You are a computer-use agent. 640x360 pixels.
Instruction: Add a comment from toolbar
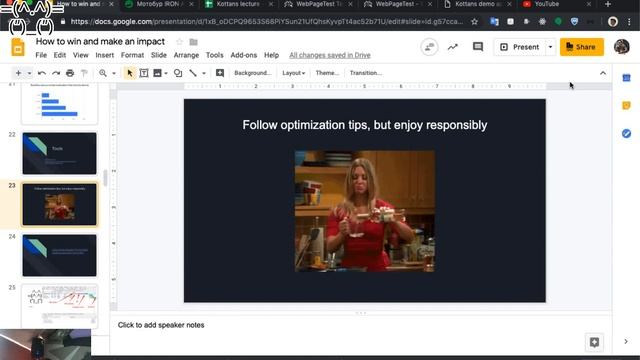click(220, 73)
